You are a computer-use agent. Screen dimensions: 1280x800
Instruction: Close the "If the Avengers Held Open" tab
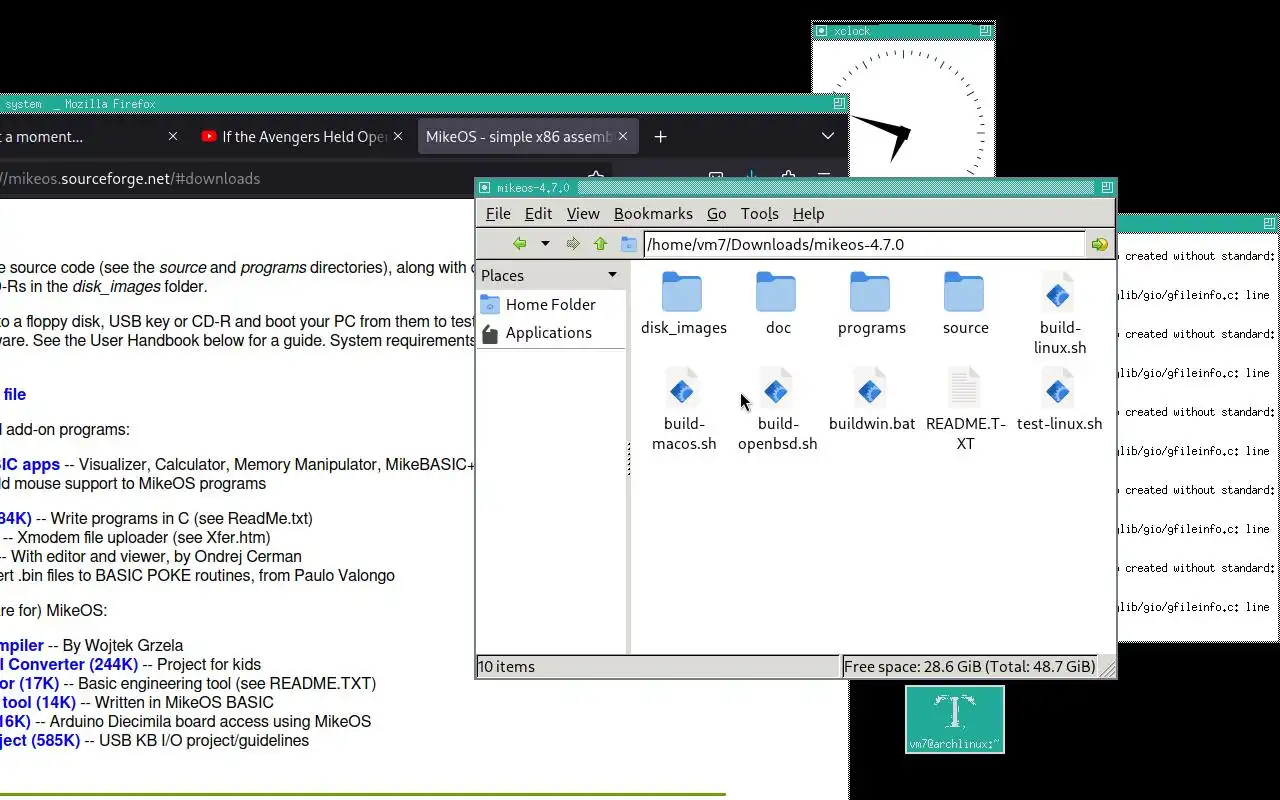point(398,137)
